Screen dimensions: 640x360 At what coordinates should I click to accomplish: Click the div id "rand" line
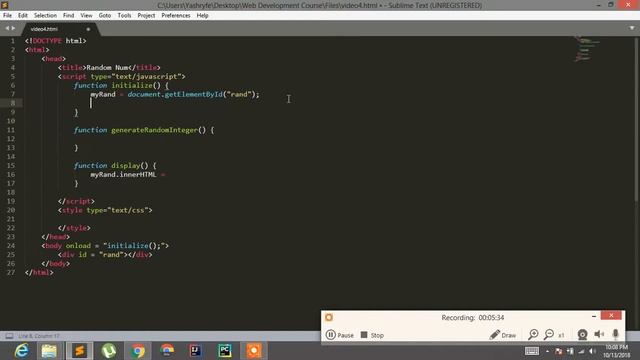tap(105, 254)
